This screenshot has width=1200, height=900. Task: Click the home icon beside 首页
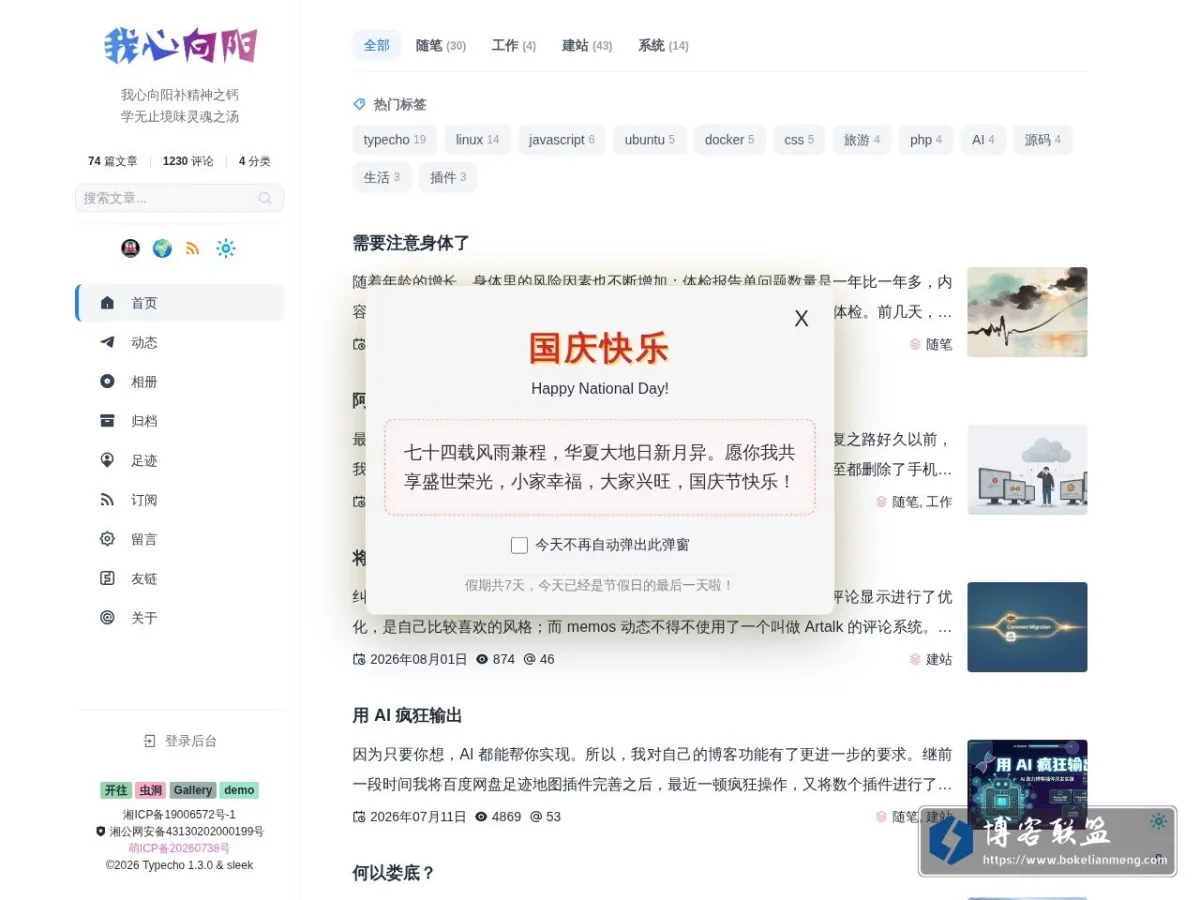tap(107, 303)
